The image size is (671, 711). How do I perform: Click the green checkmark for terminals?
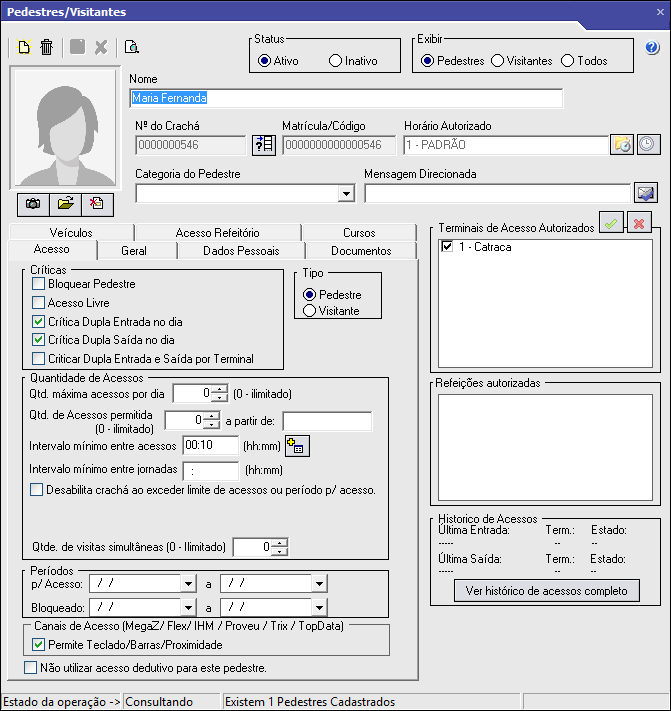point(609,223)
